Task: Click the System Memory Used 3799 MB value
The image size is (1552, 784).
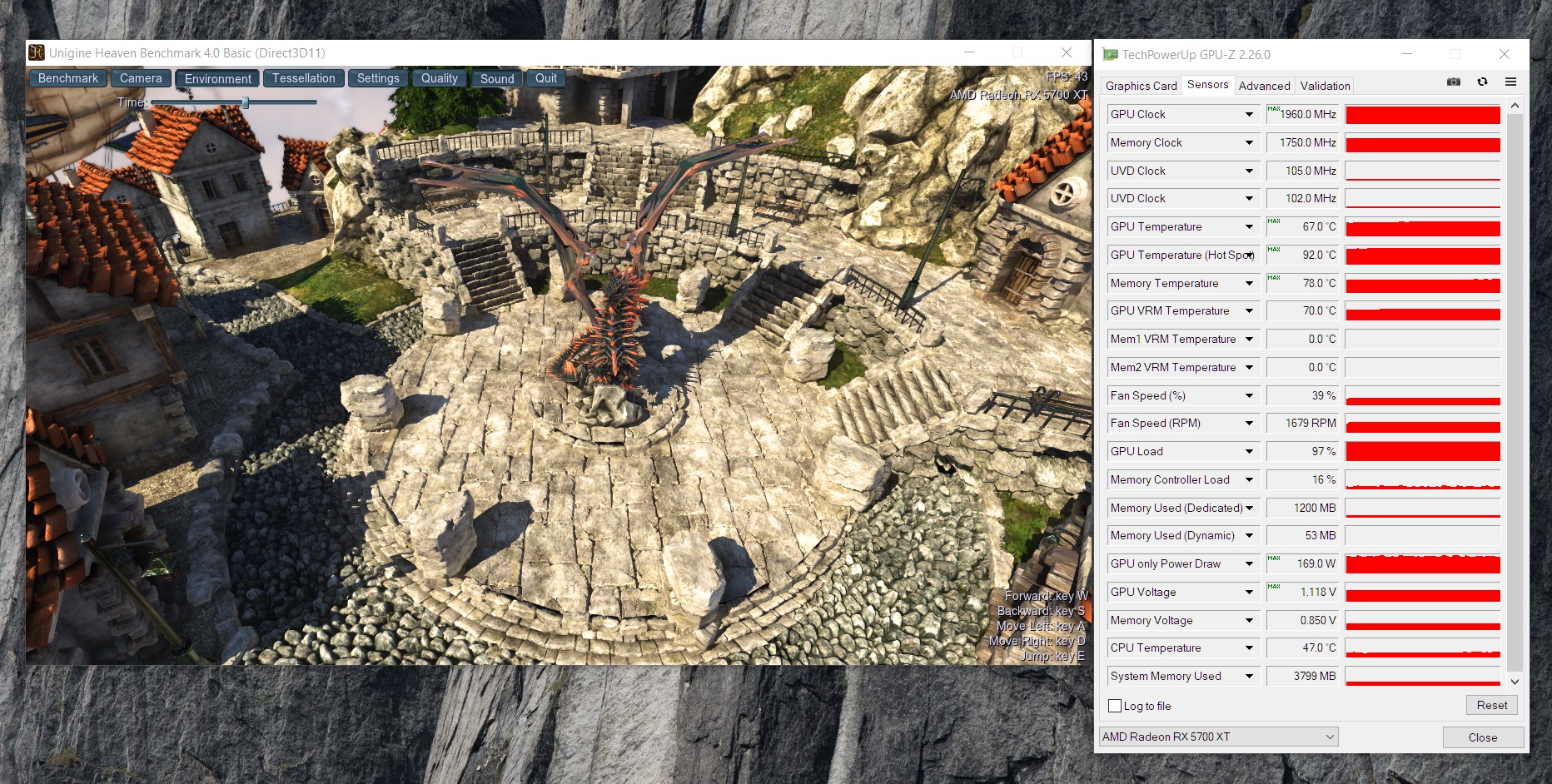Action: click(1302, 677)
